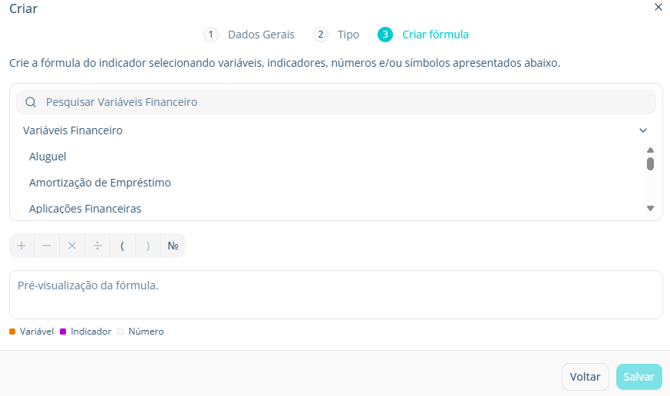The width and height of the screenshot is (670, 396).
Task: Click the list scroll-up arrow
Action: (x=650, y=150)
